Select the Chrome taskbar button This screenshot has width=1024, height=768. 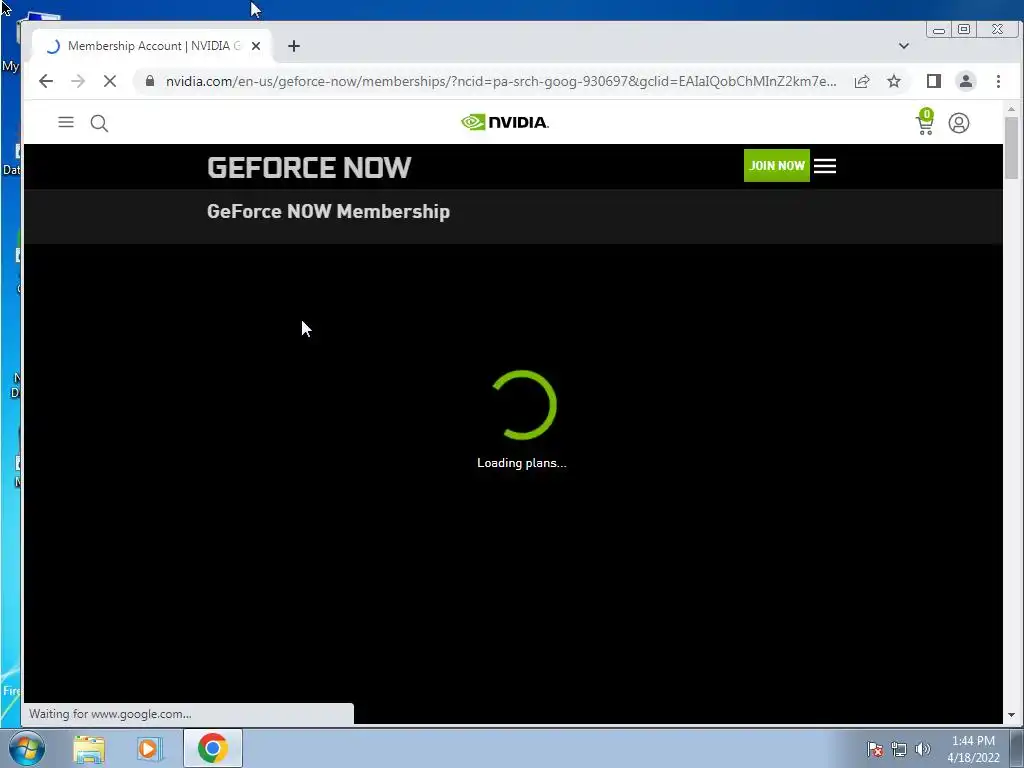pyautogui.click(x=213, y=748)
